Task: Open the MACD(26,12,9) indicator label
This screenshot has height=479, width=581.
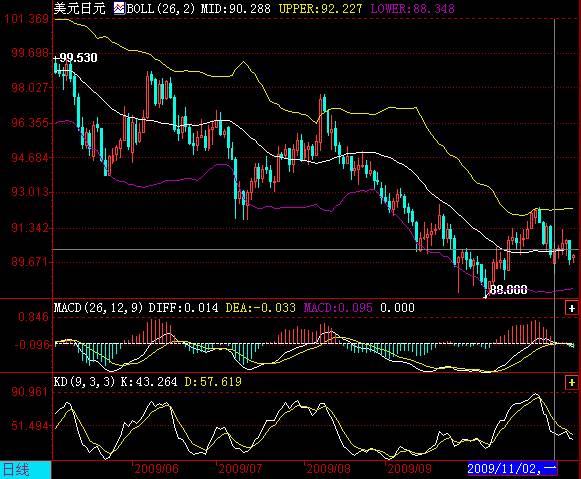Action: click(99, 307)
